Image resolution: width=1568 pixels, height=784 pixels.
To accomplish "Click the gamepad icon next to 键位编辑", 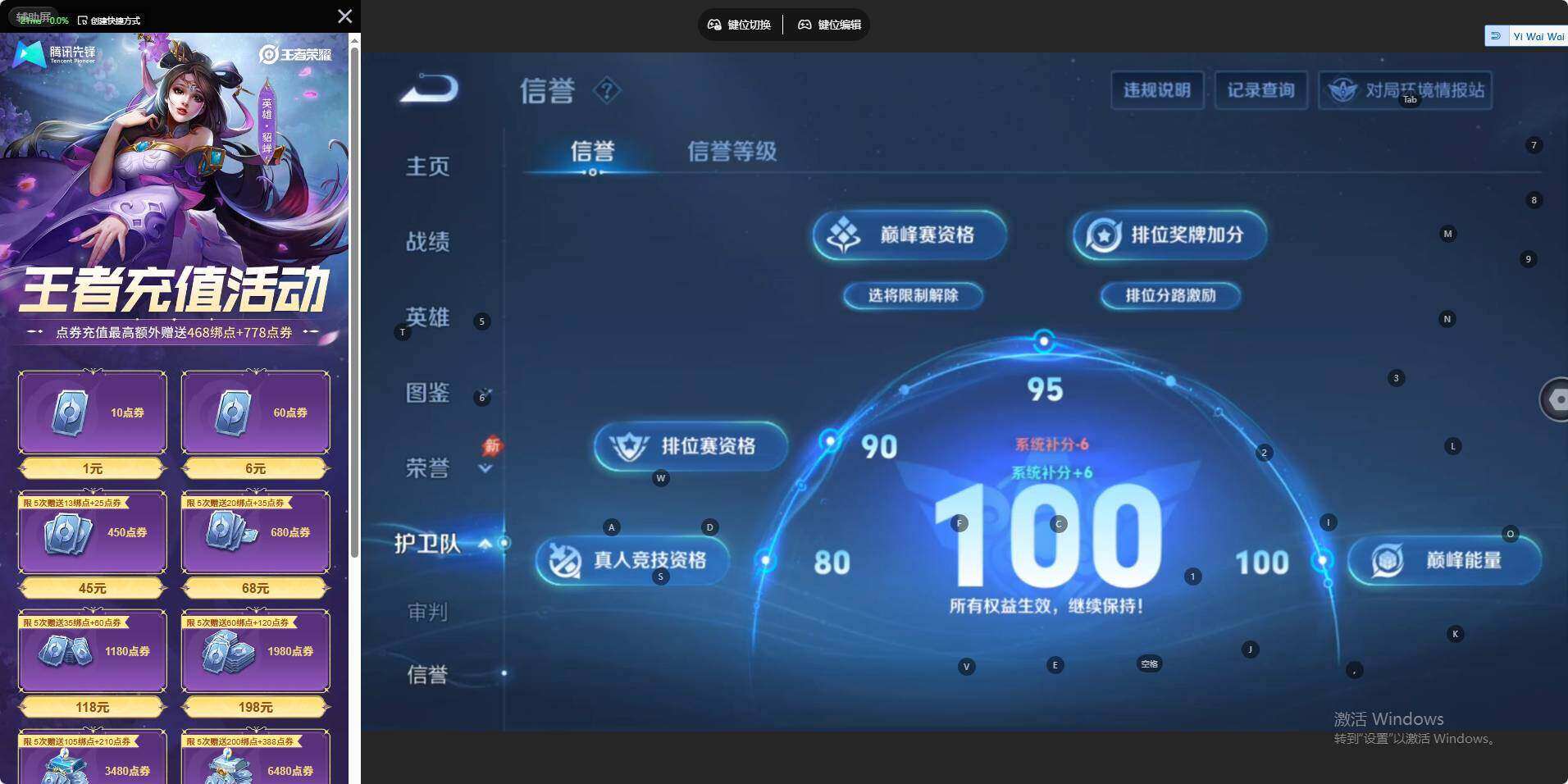I will (x=805, y=25).
